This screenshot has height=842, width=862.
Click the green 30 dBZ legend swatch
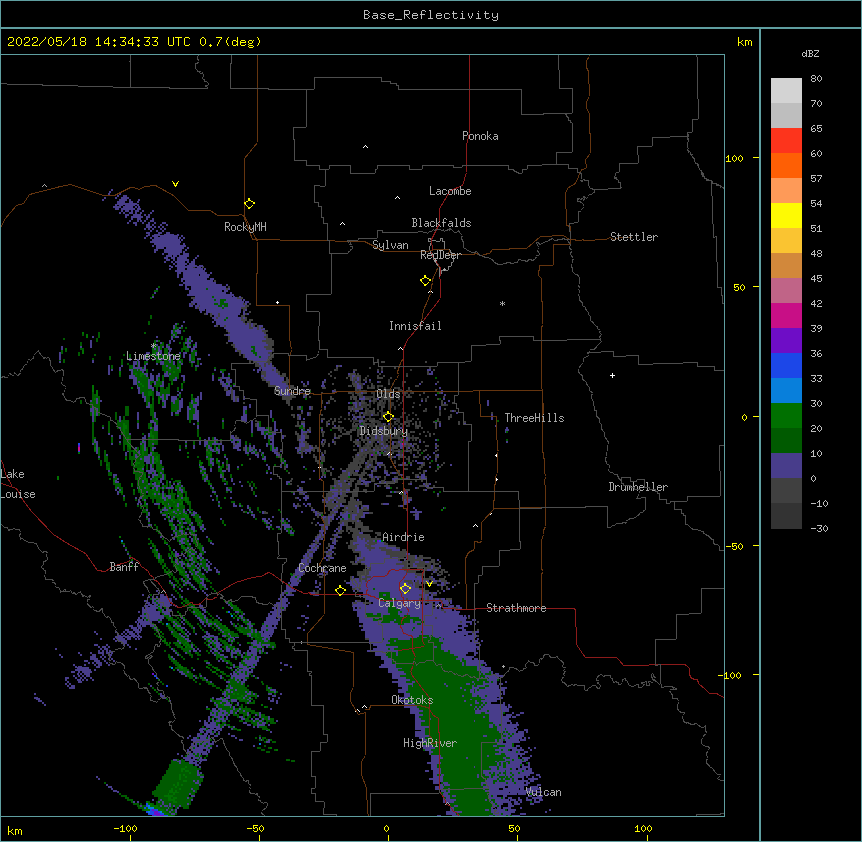pyautogui.click(x=786, y=416)
